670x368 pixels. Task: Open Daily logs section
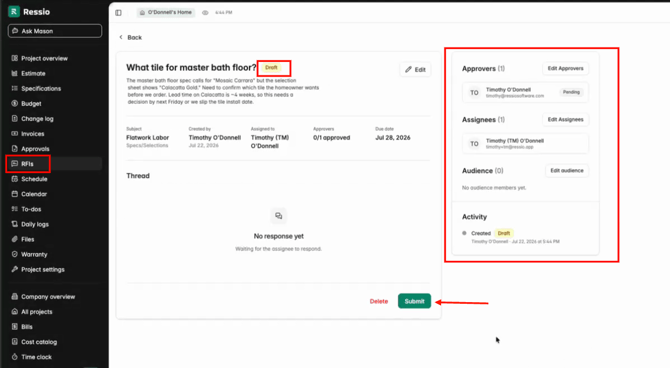tap(35, 224)
